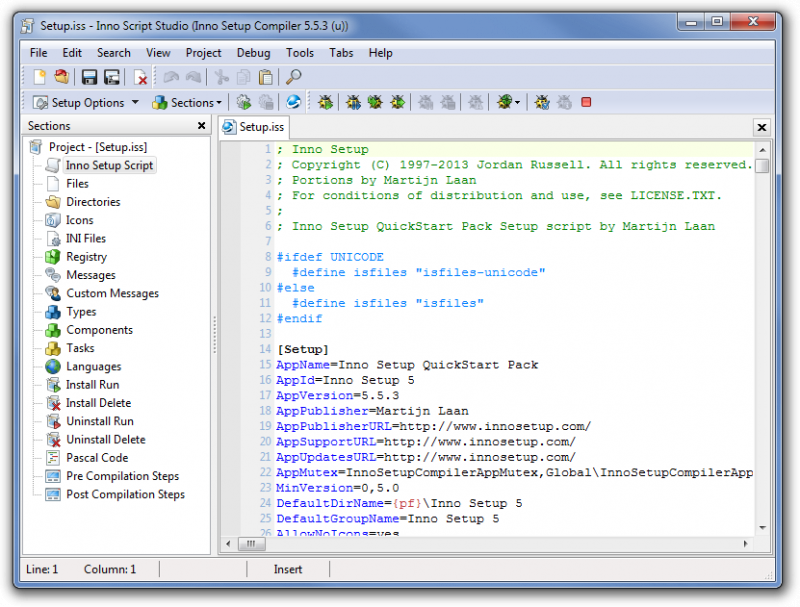
Task: Close the Sections panel
Action: pos(201,126)
